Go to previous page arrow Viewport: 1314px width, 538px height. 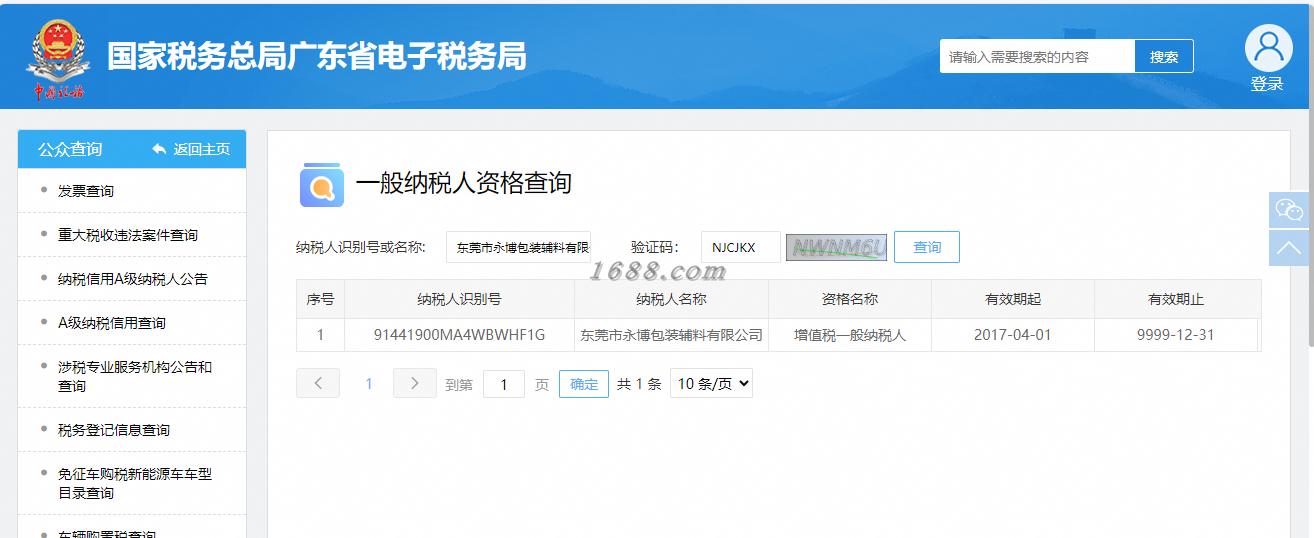pos(318,383)
